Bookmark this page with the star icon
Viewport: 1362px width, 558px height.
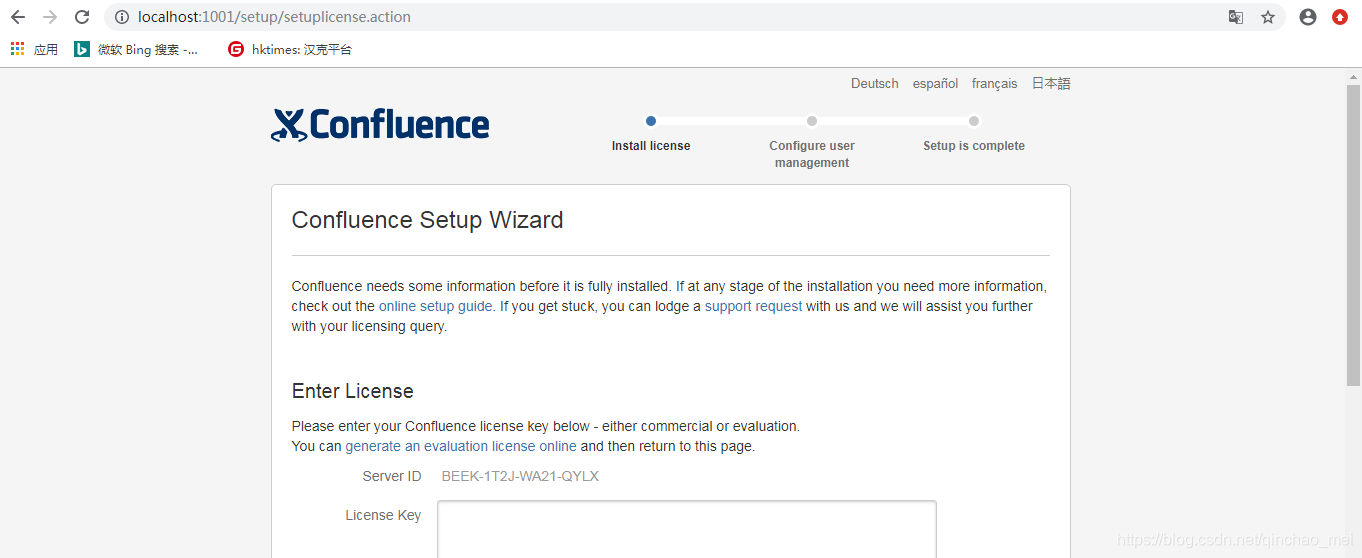click(1268, 17)
